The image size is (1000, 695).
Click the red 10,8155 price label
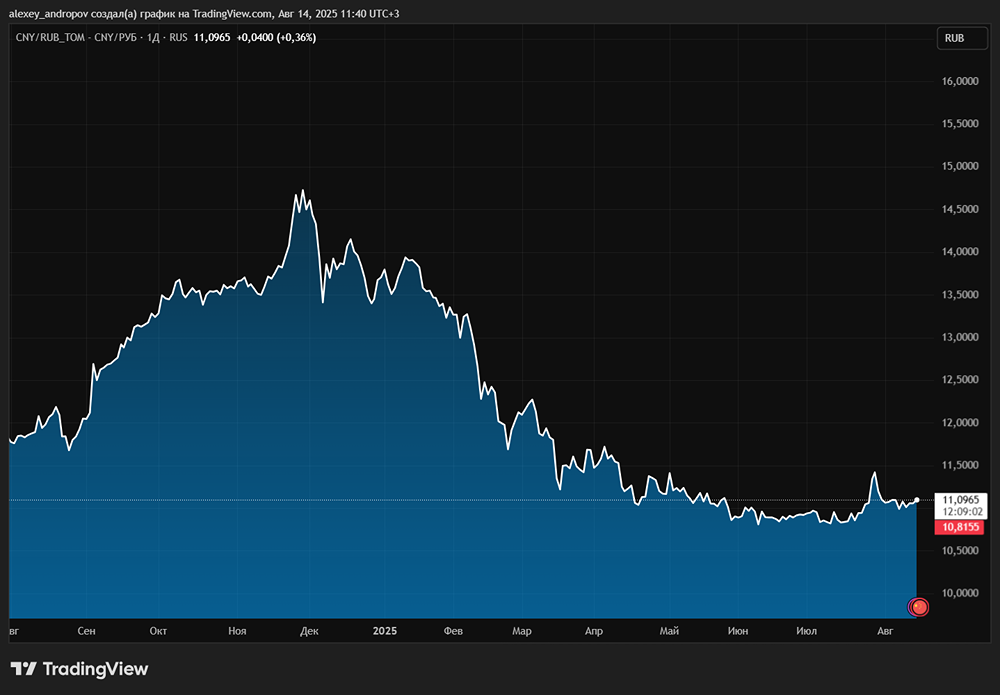click(x=960, y=527)
